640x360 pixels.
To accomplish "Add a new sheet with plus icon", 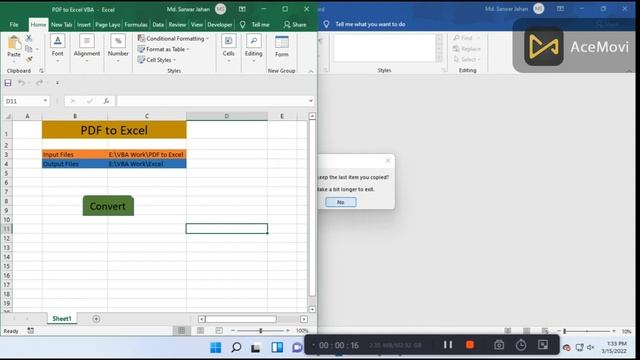I will [96, 319].
